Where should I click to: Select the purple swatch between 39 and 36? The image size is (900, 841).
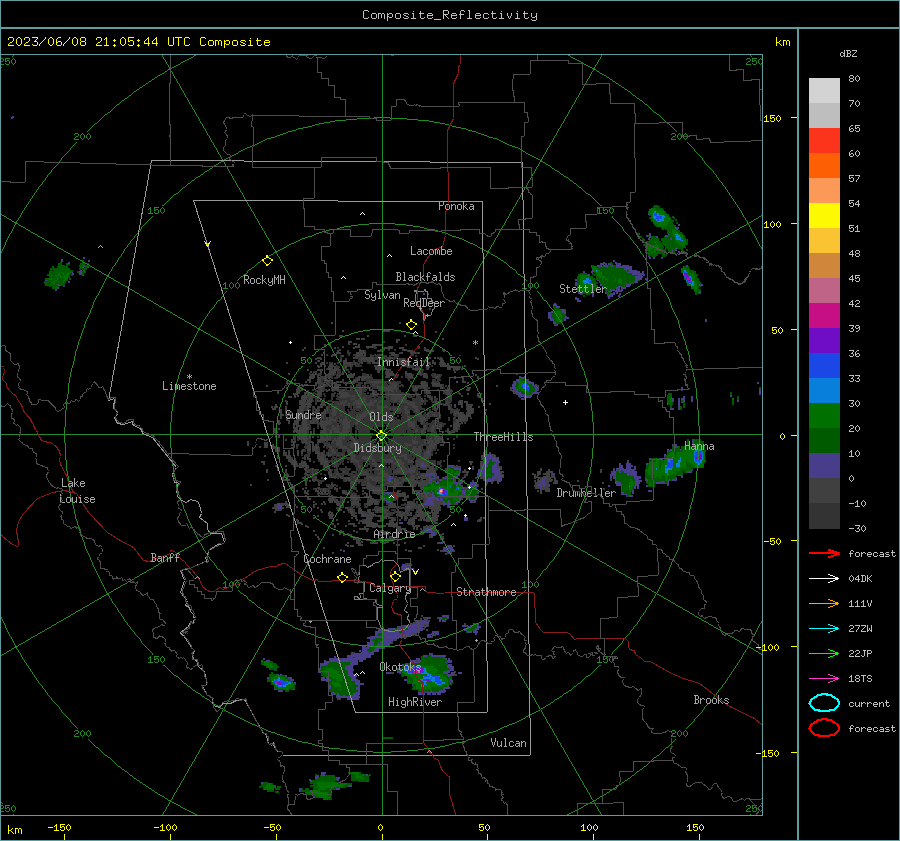click(824, 341)
